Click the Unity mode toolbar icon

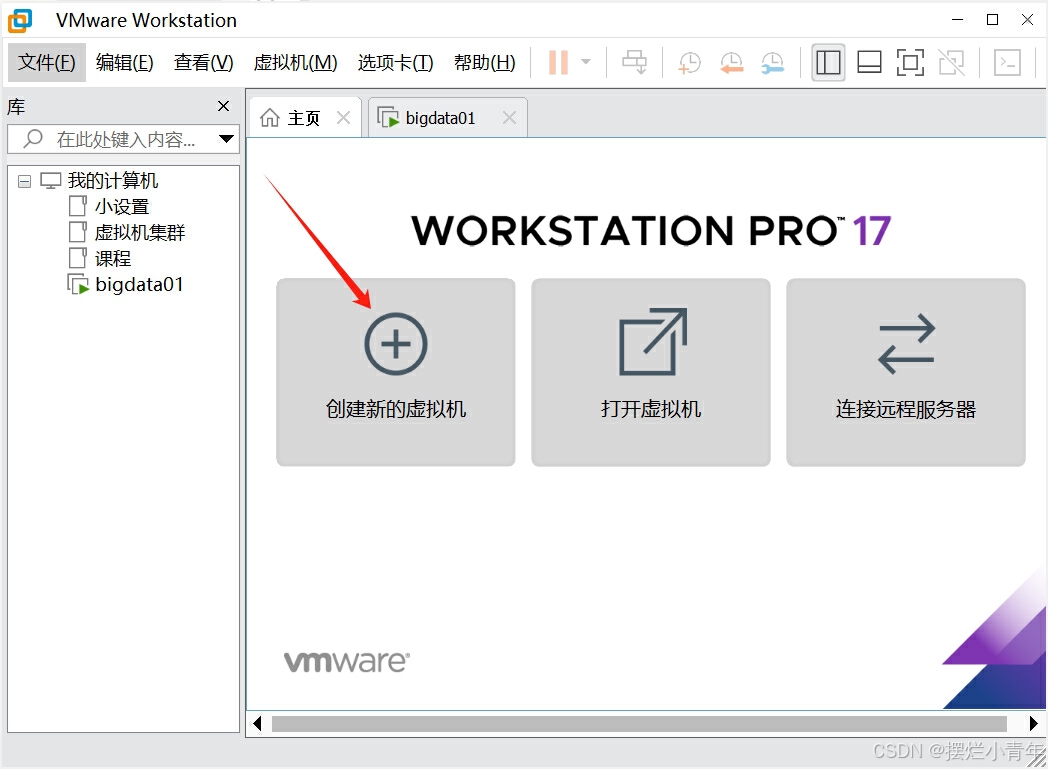click(952, 63)
